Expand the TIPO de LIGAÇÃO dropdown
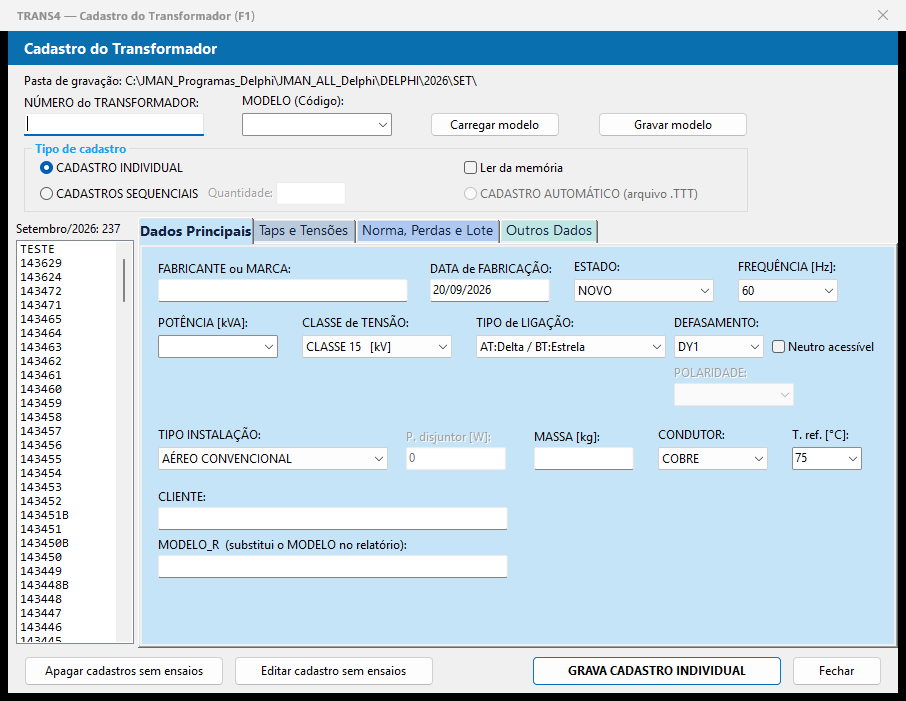Image resolution: width=906 pixels, height=701 pixels. coord(570,347)
